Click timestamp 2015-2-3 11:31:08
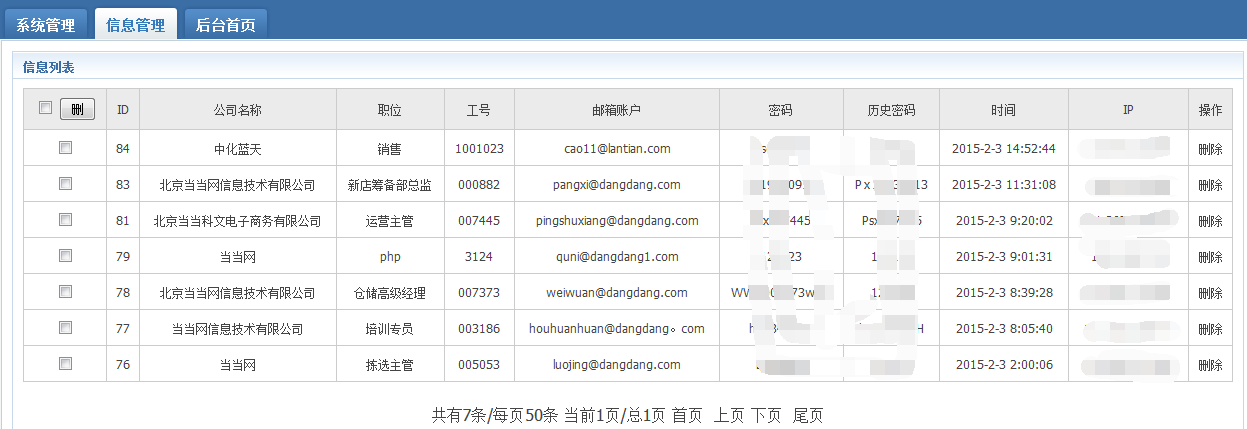 pyautogui.click(x=1004, y=185)
